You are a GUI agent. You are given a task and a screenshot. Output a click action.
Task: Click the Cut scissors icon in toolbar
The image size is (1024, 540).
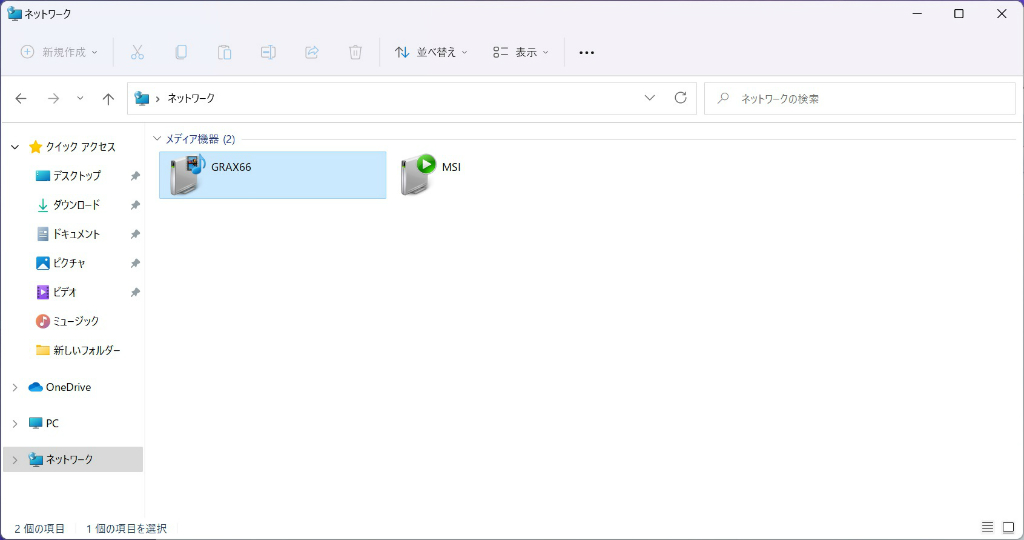click(137, 52)
